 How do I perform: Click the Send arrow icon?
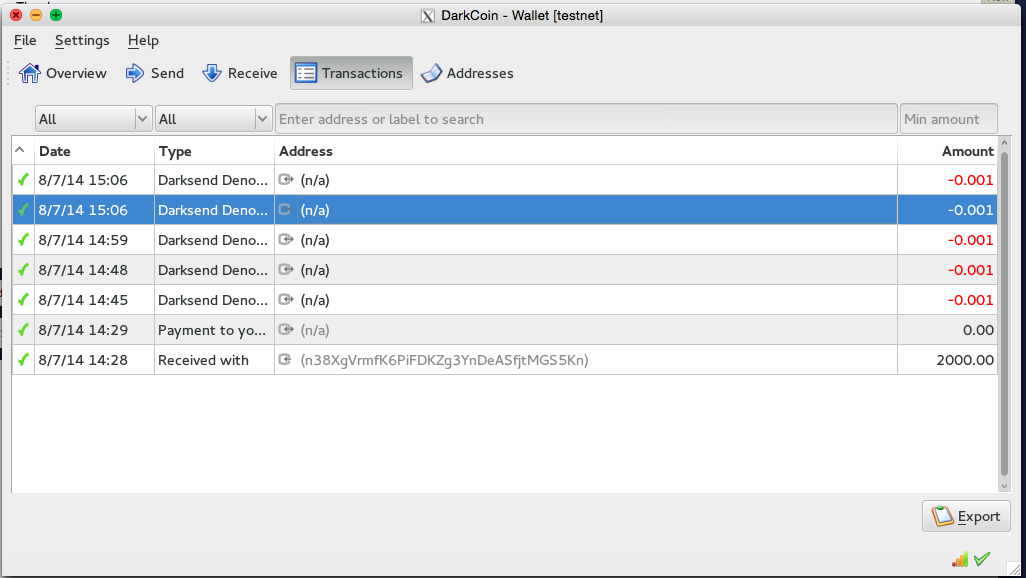135,73
